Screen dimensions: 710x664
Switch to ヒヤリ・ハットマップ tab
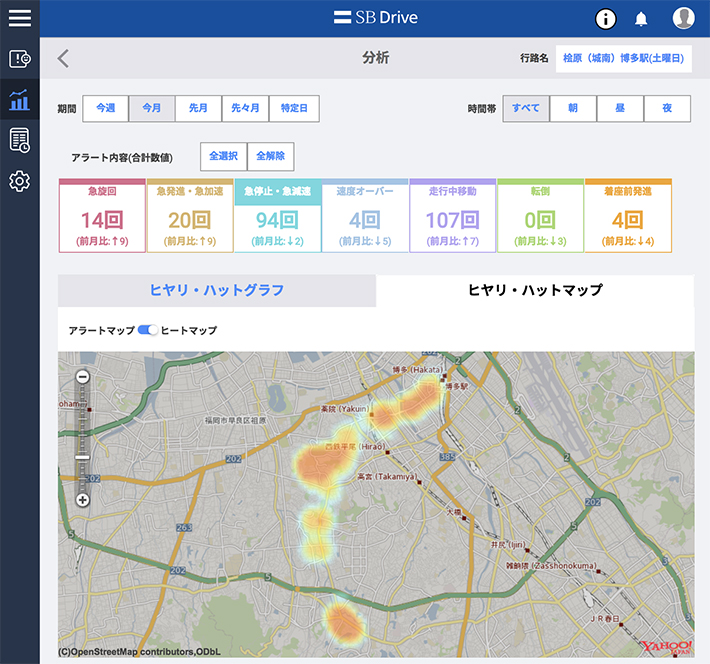click(x=535, y=290)
